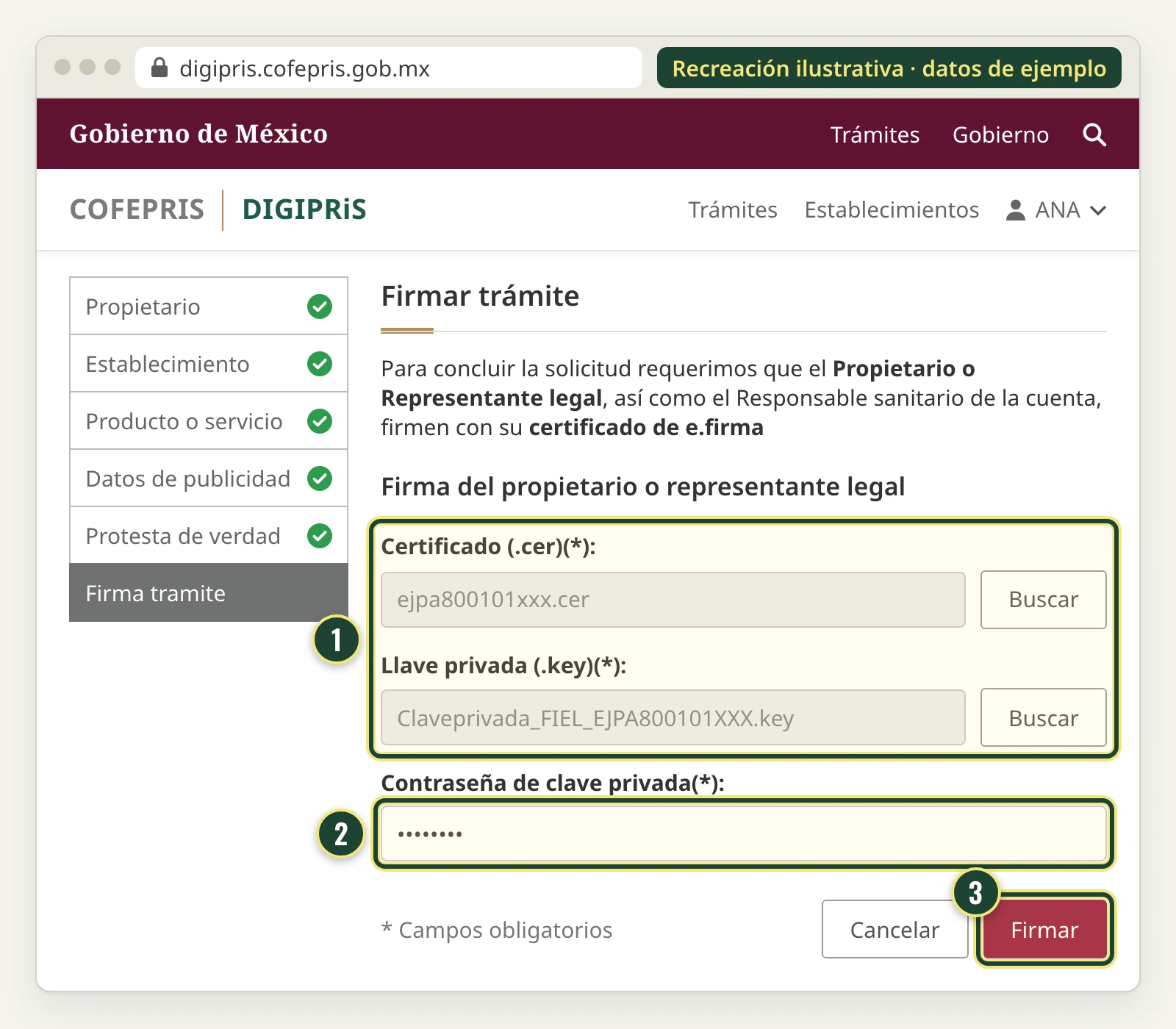Click the green check beside Protesta de verdad
The image size is (1176, 1029).
320,536
